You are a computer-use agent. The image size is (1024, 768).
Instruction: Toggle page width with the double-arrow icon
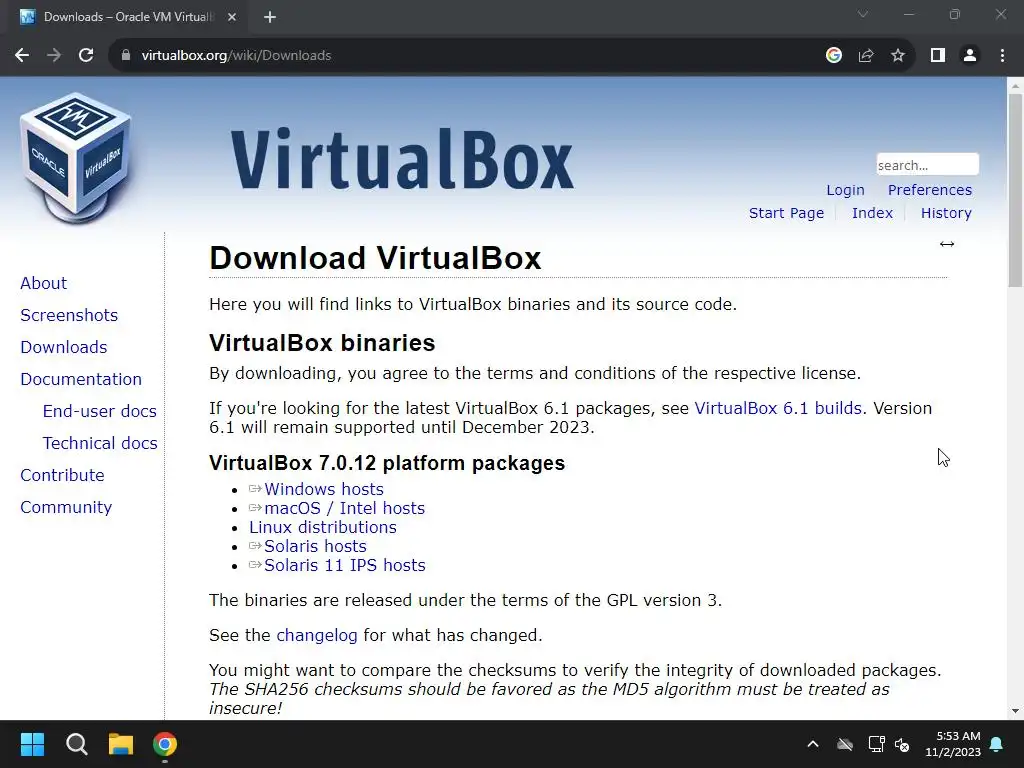(947, 244)
